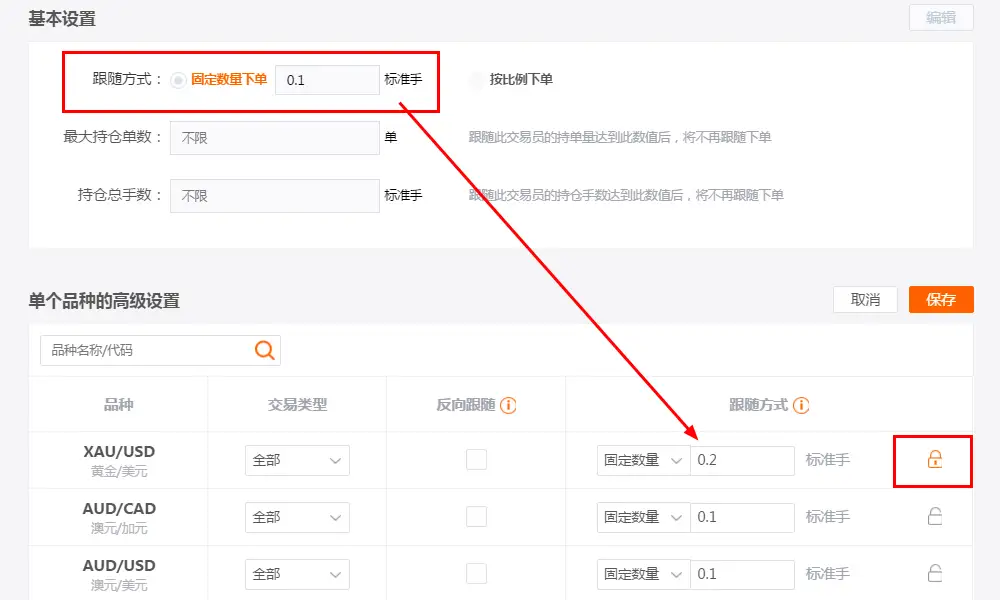The height and width of the screenshot is (600, 1000).
Task: Open the 交易类型 dropdown for AUD/USD
Action: click(297, 574)
